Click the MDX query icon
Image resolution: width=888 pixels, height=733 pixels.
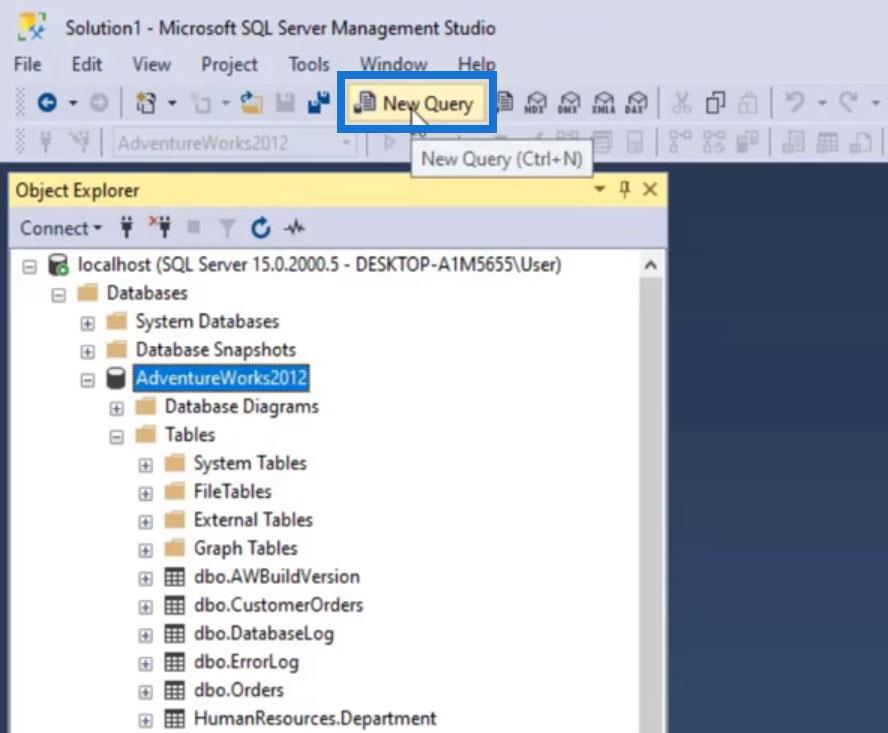click(x=536, y=103)
